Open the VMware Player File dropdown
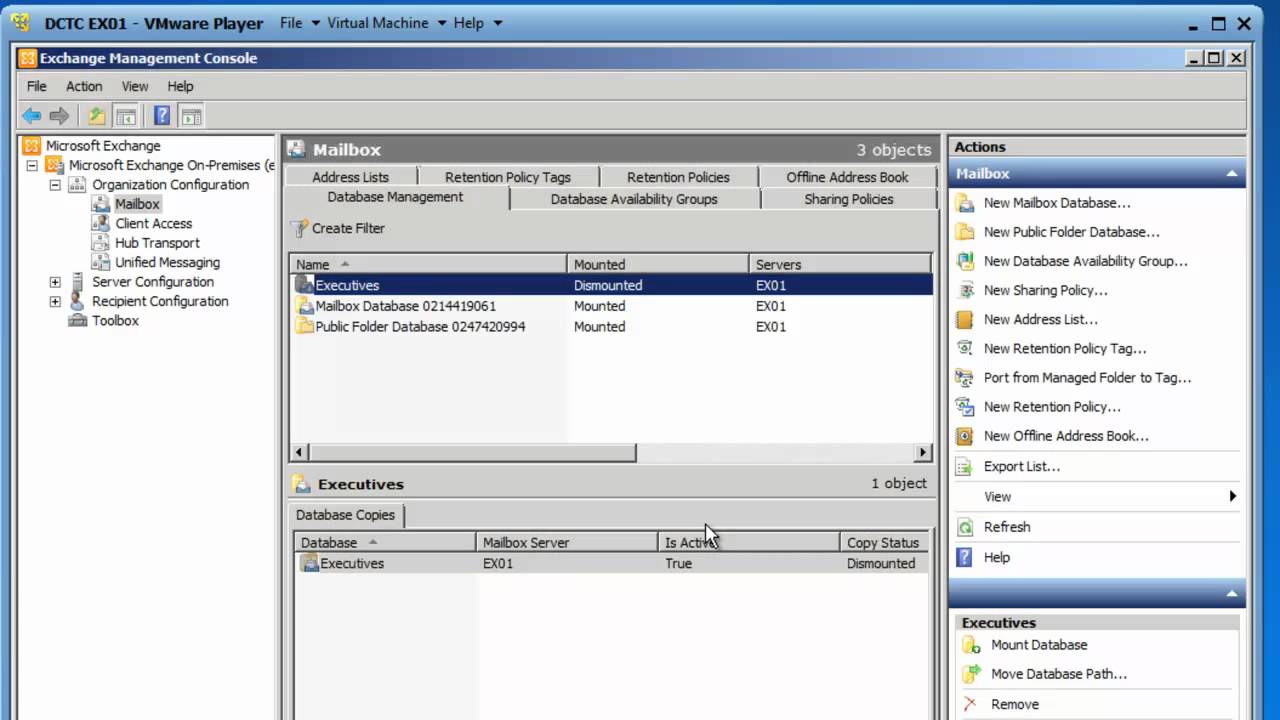 pos(300,23)
